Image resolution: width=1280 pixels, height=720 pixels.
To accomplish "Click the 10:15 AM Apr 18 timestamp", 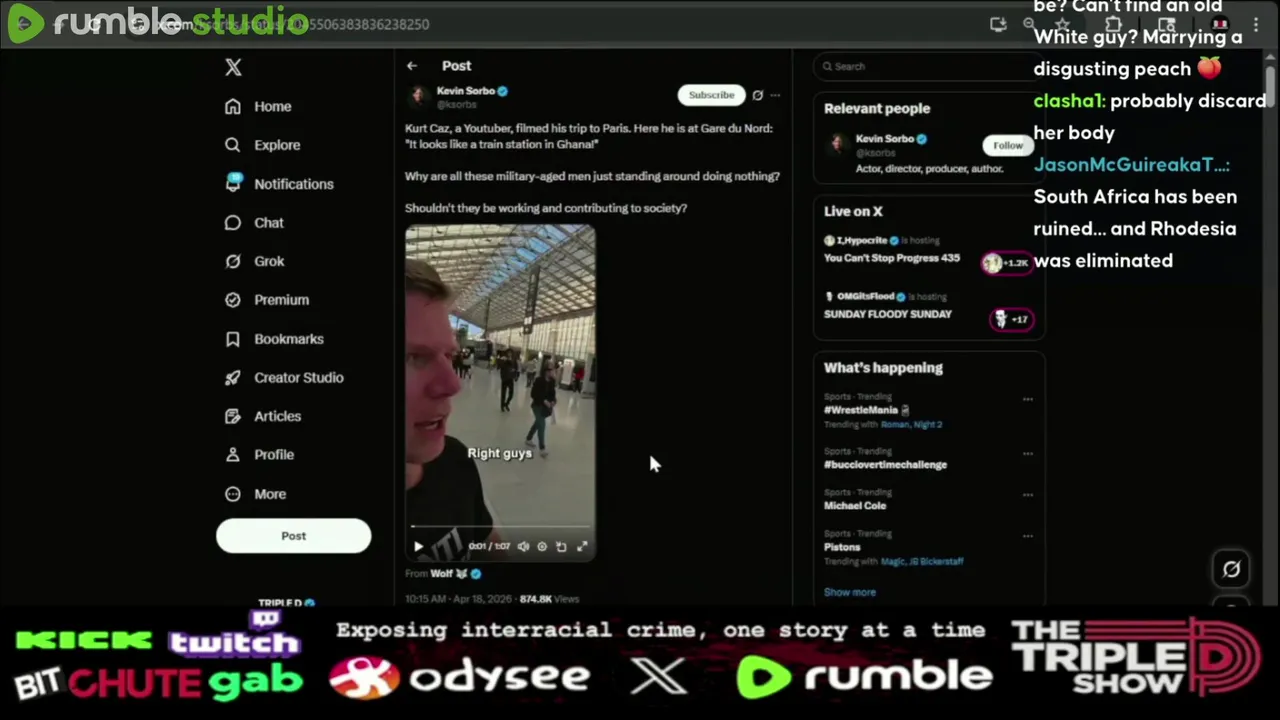I will coord(457,599).
